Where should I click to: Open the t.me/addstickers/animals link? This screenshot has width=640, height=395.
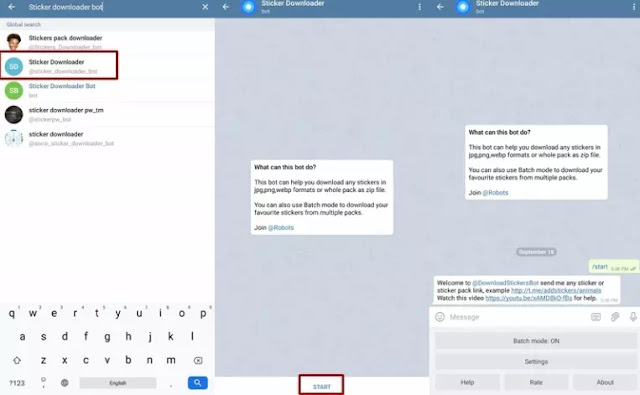[x=556, y=291]
